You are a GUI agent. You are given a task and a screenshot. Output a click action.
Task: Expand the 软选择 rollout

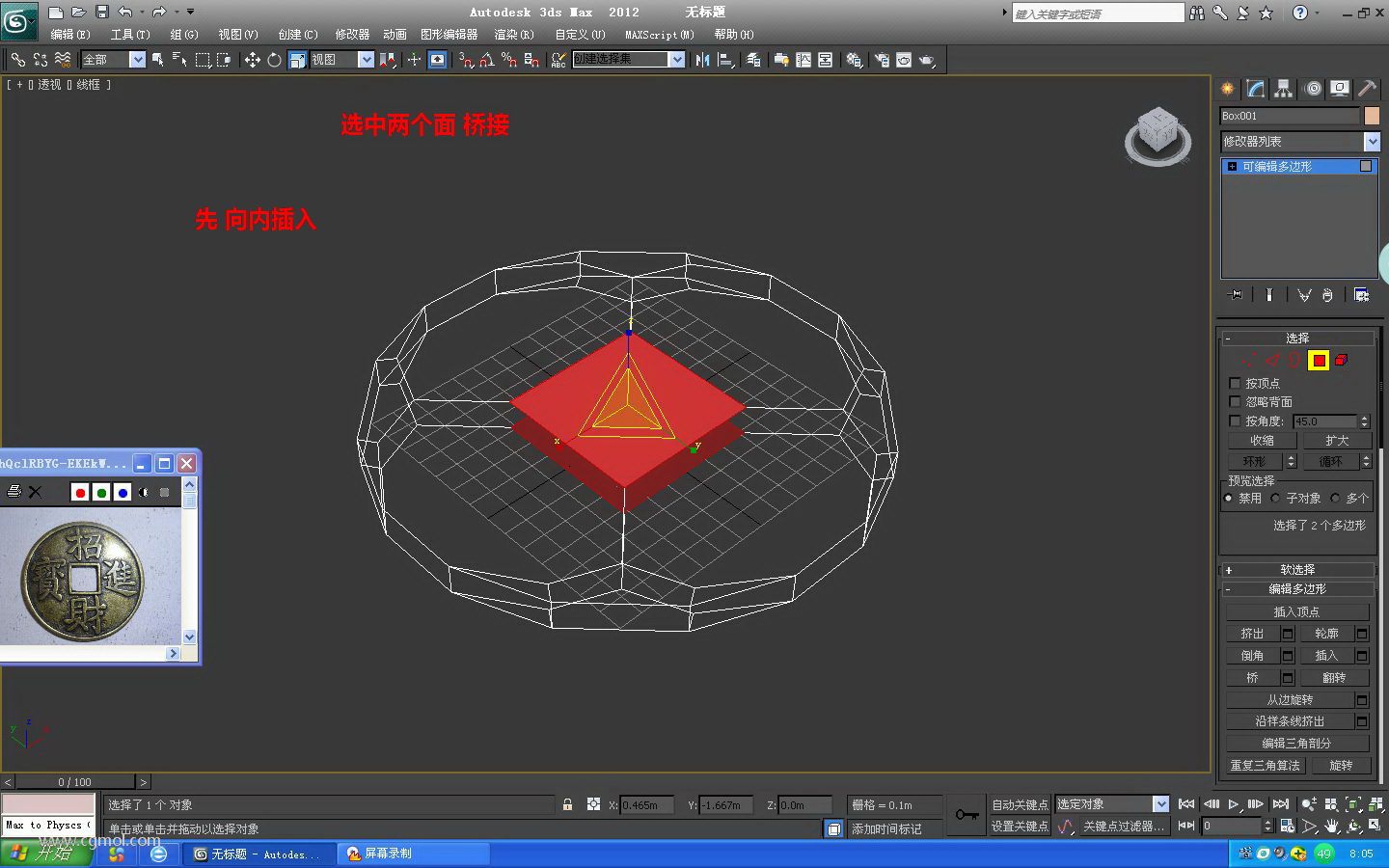click(x=1297, y=570)
